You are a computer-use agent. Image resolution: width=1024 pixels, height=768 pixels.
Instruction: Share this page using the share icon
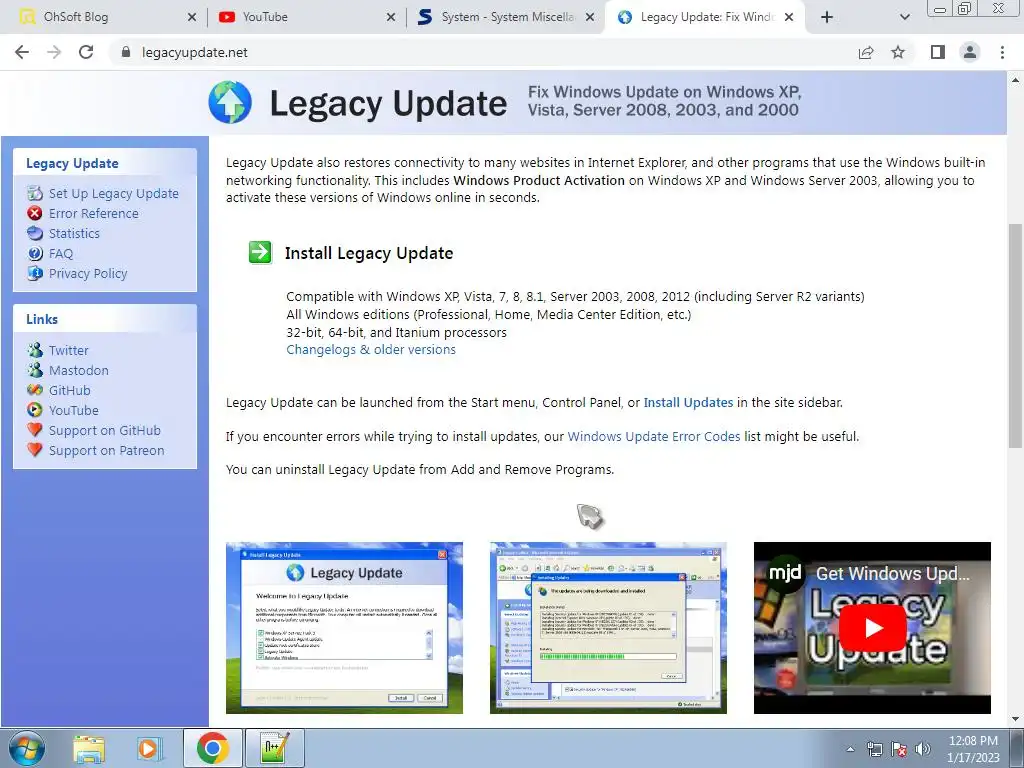(866, 52)
